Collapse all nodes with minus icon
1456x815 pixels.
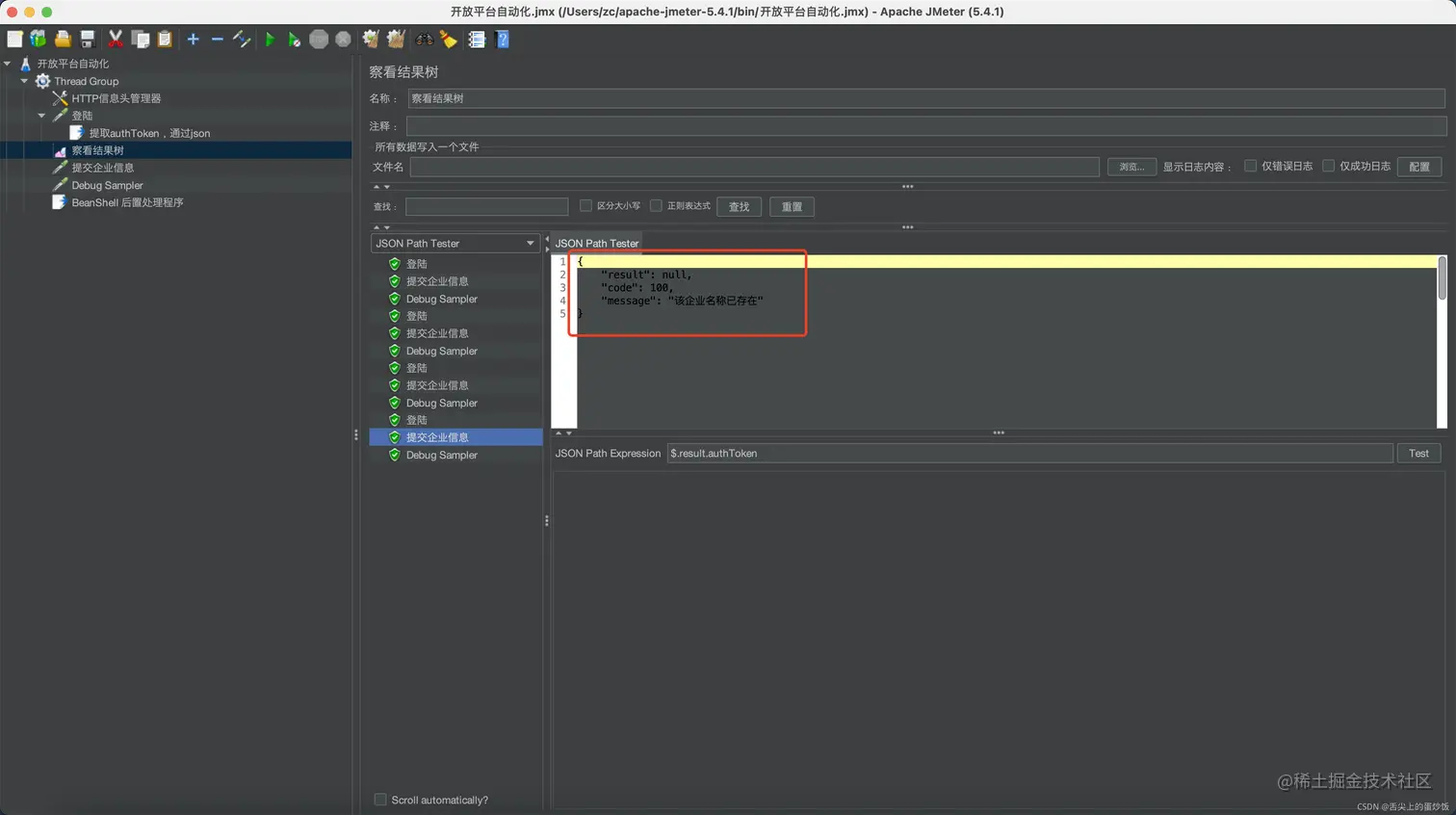click(217, 39)
